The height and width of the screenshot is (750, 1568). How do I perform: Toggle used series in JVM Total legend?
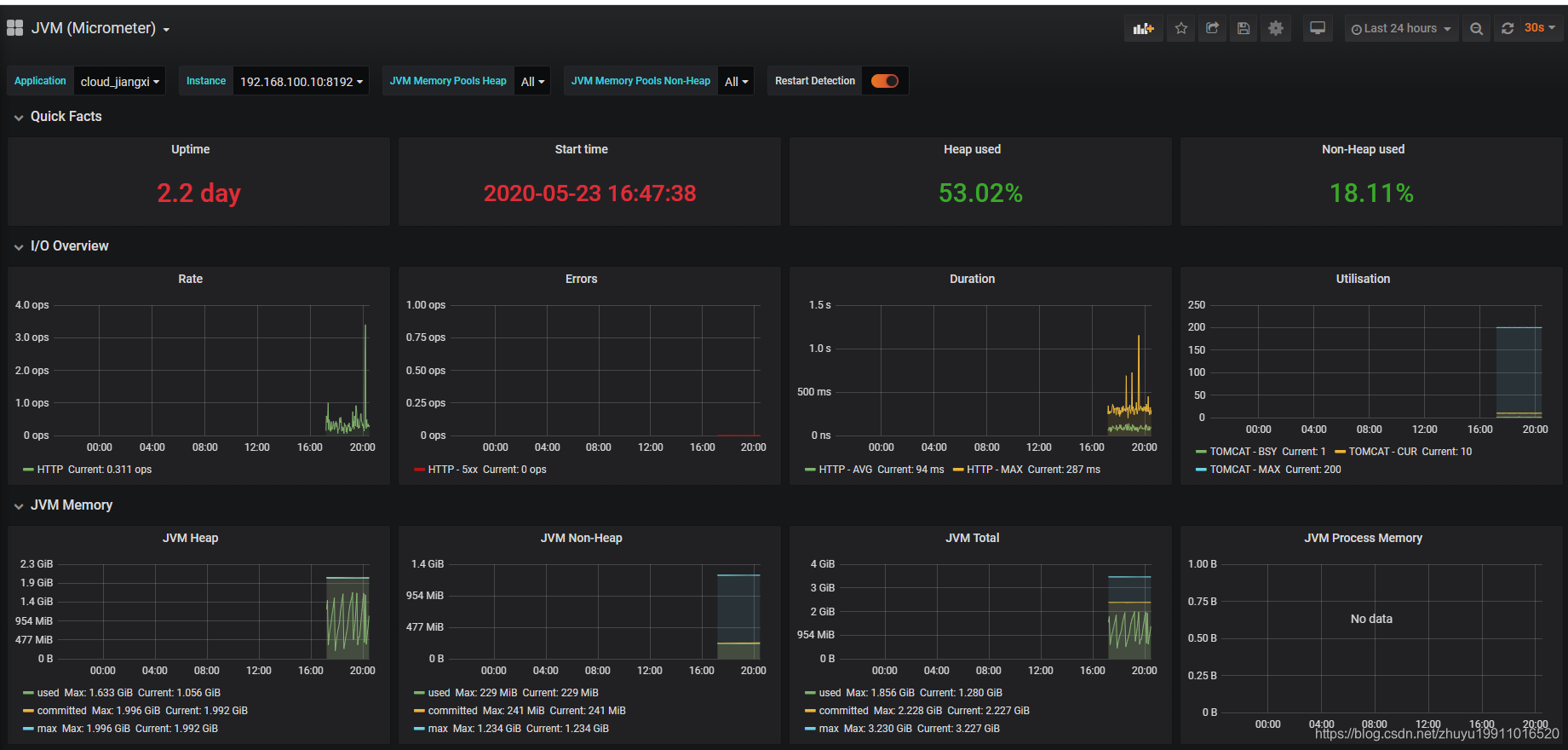(830, 693)
